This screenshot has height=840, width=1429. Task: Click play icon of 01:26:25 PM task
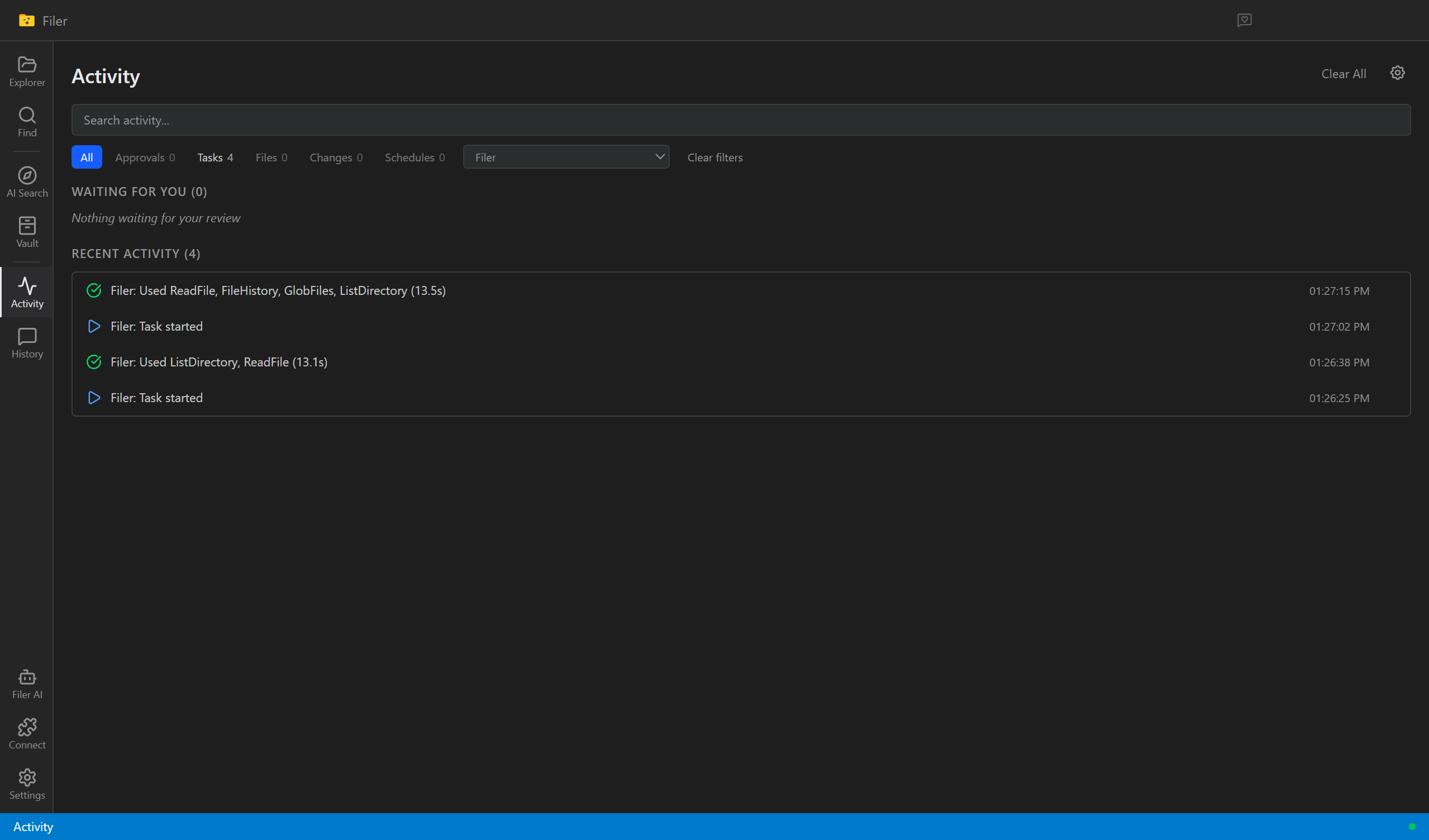(x=94, y=398)
